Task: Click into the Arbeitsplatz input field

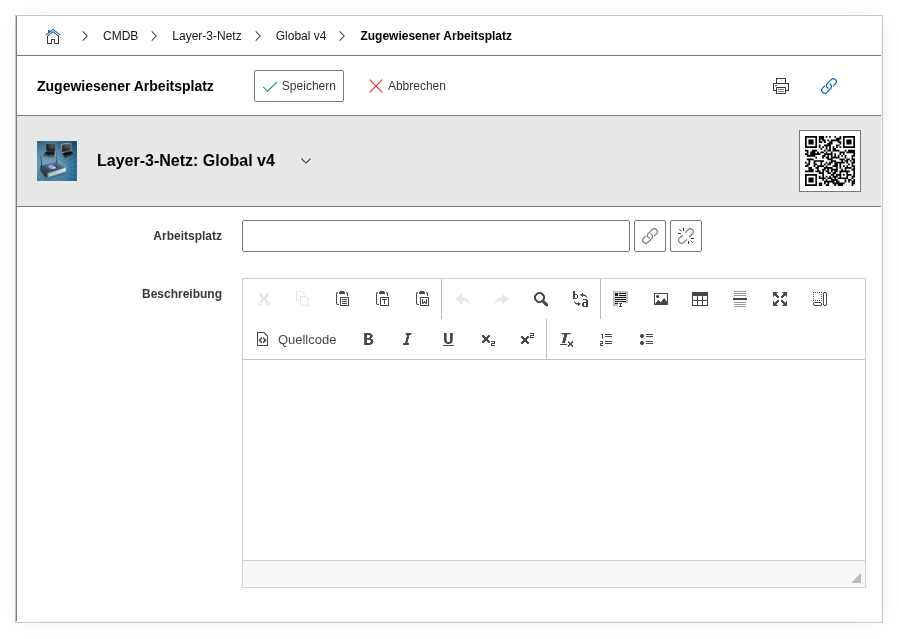Action: tap(435, 236)
